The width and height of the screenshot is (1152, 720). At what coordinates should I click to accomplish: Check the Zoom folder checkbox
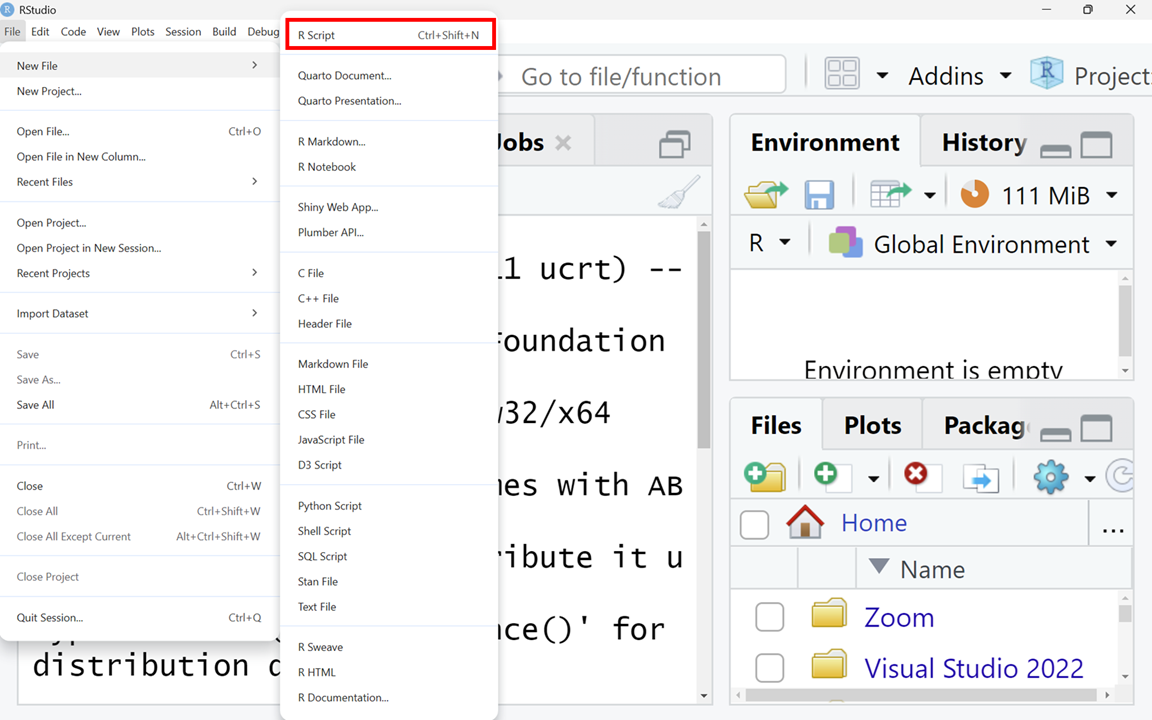[x=769, y=617]
